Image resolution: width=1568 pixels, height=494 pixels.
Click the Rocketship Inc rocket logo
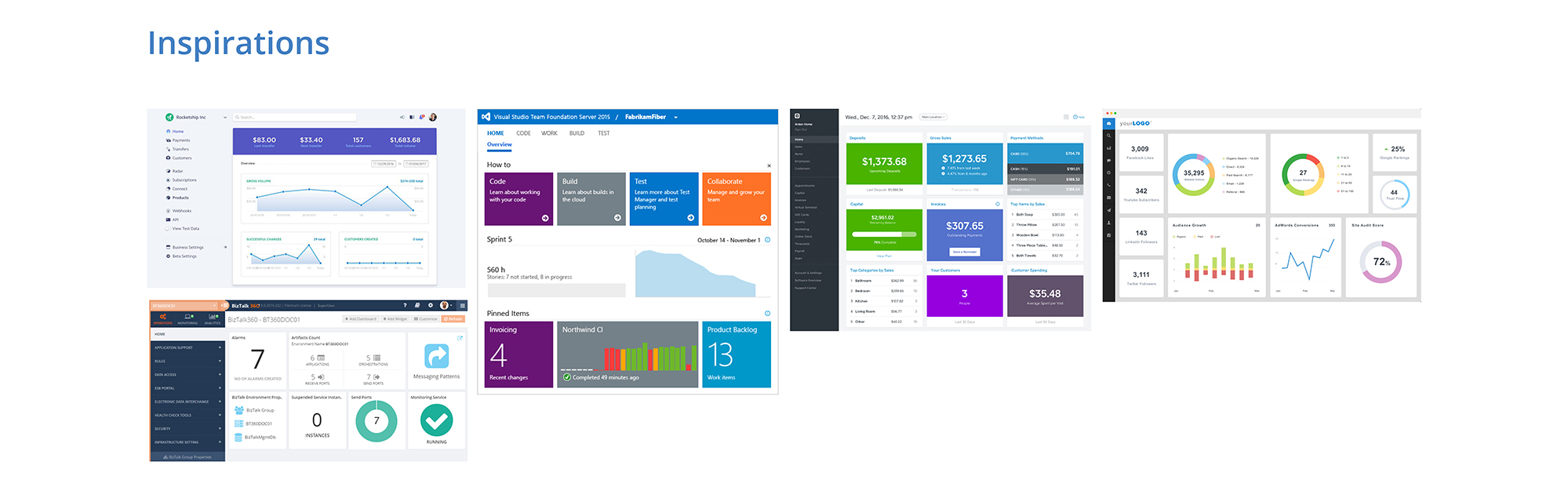click(x=169, y=118)
